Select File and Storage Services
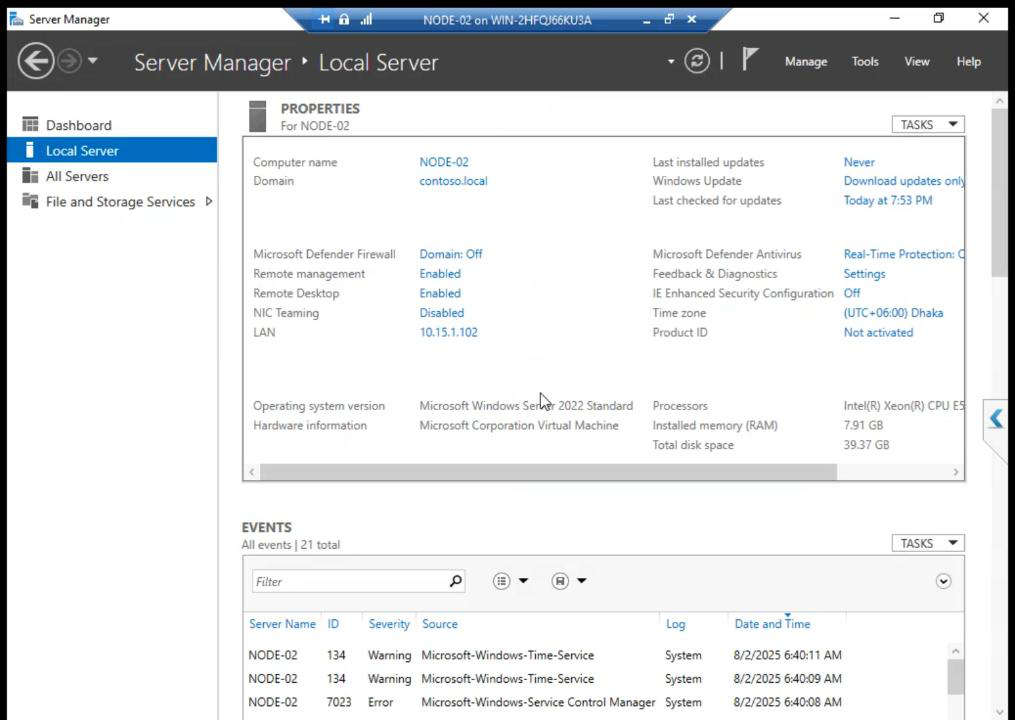 [120, 201]
